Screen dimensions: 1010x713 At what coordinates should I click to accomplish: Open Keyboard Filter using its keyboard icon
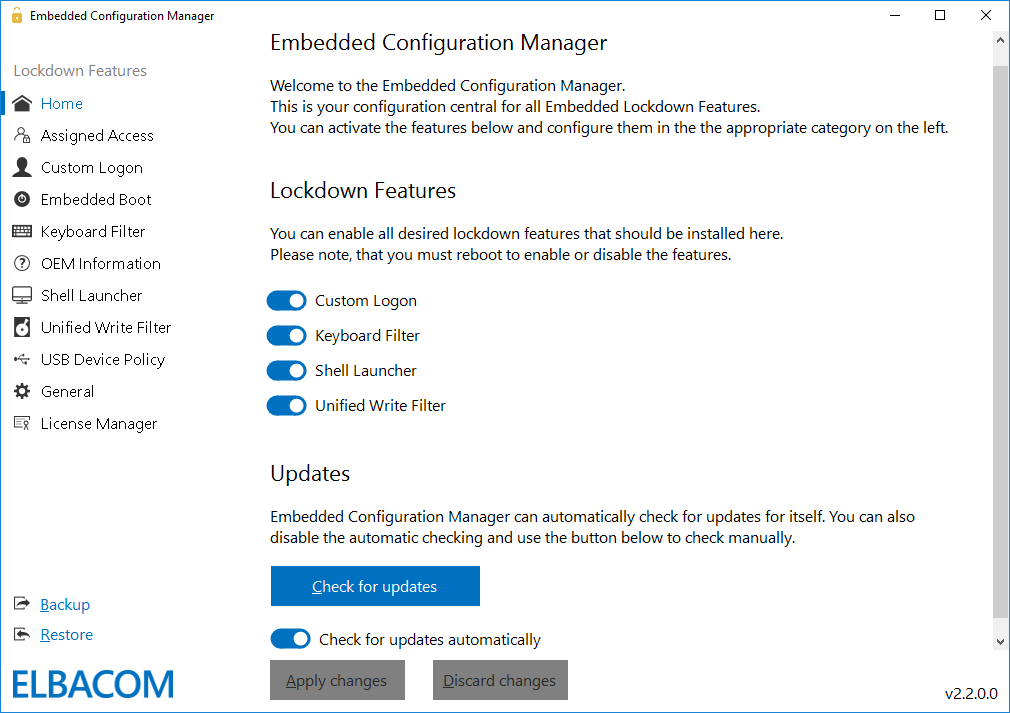click(21, 231)
